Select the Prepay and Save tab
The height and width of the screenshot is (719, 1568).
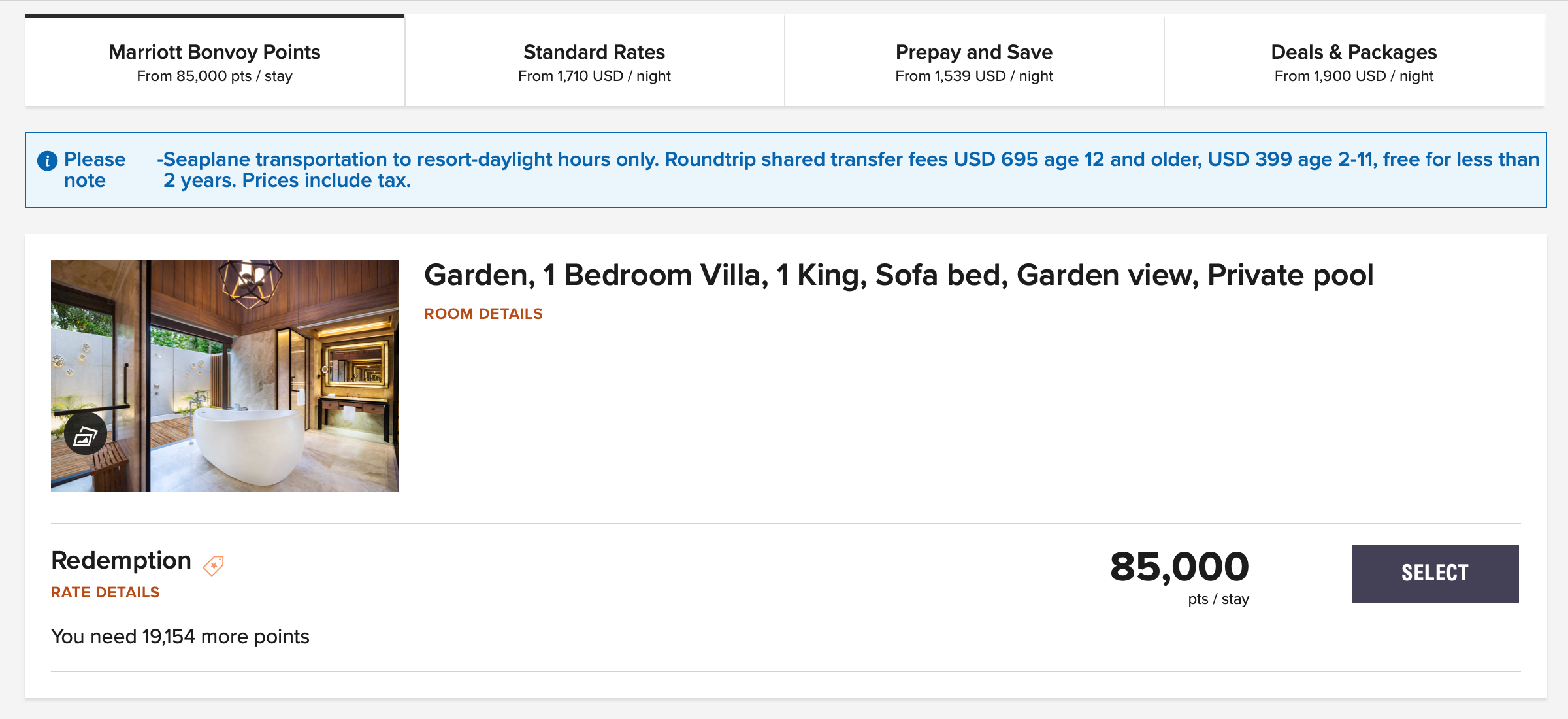973,61
